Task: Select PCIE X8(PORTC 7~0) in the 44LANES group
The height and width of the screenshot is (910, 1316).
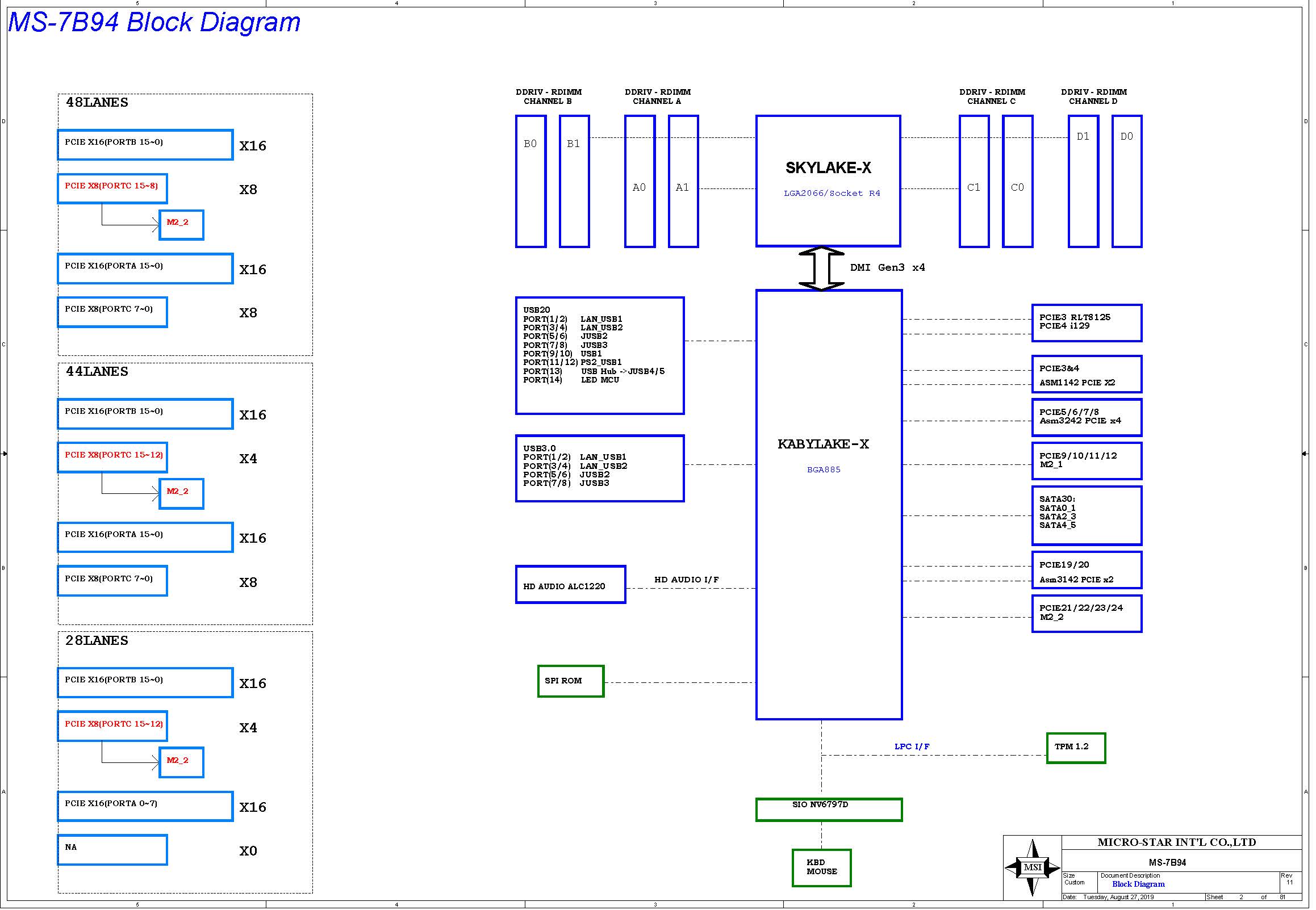Action: (112, 581)
